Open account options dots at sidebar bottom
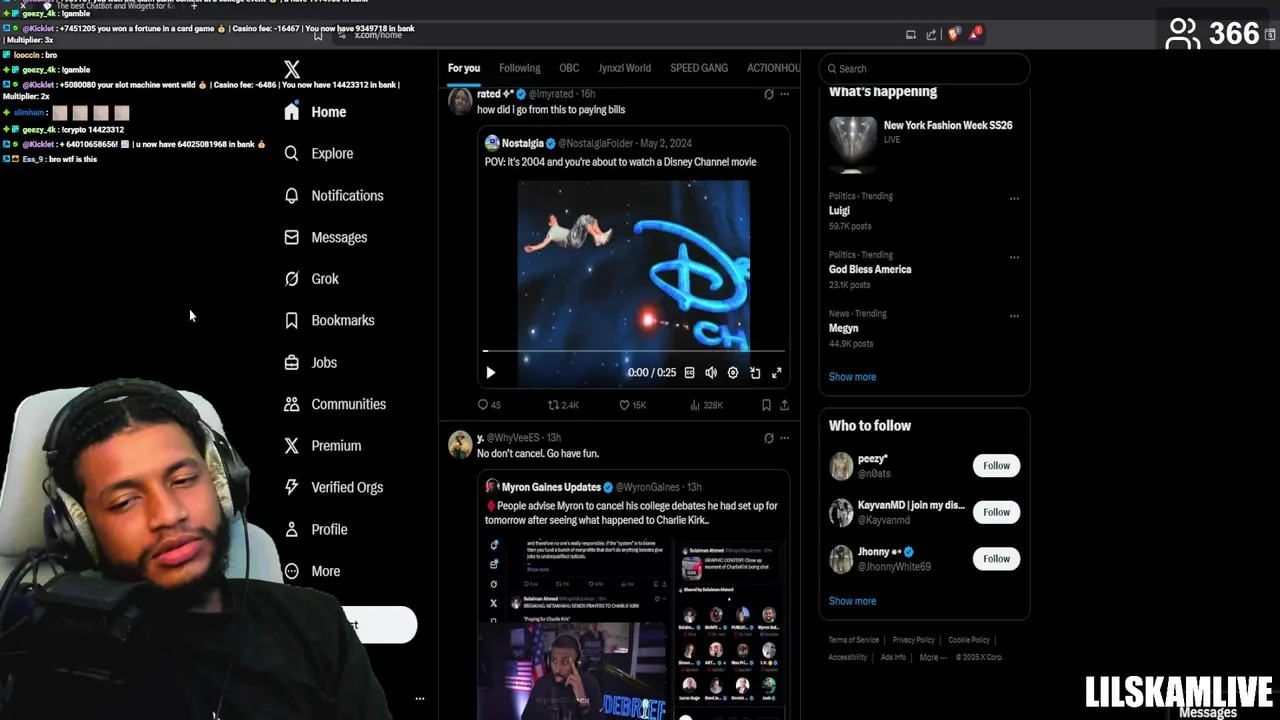The width and height of the screenshot is (1280, 720). (x=420, y=699)
